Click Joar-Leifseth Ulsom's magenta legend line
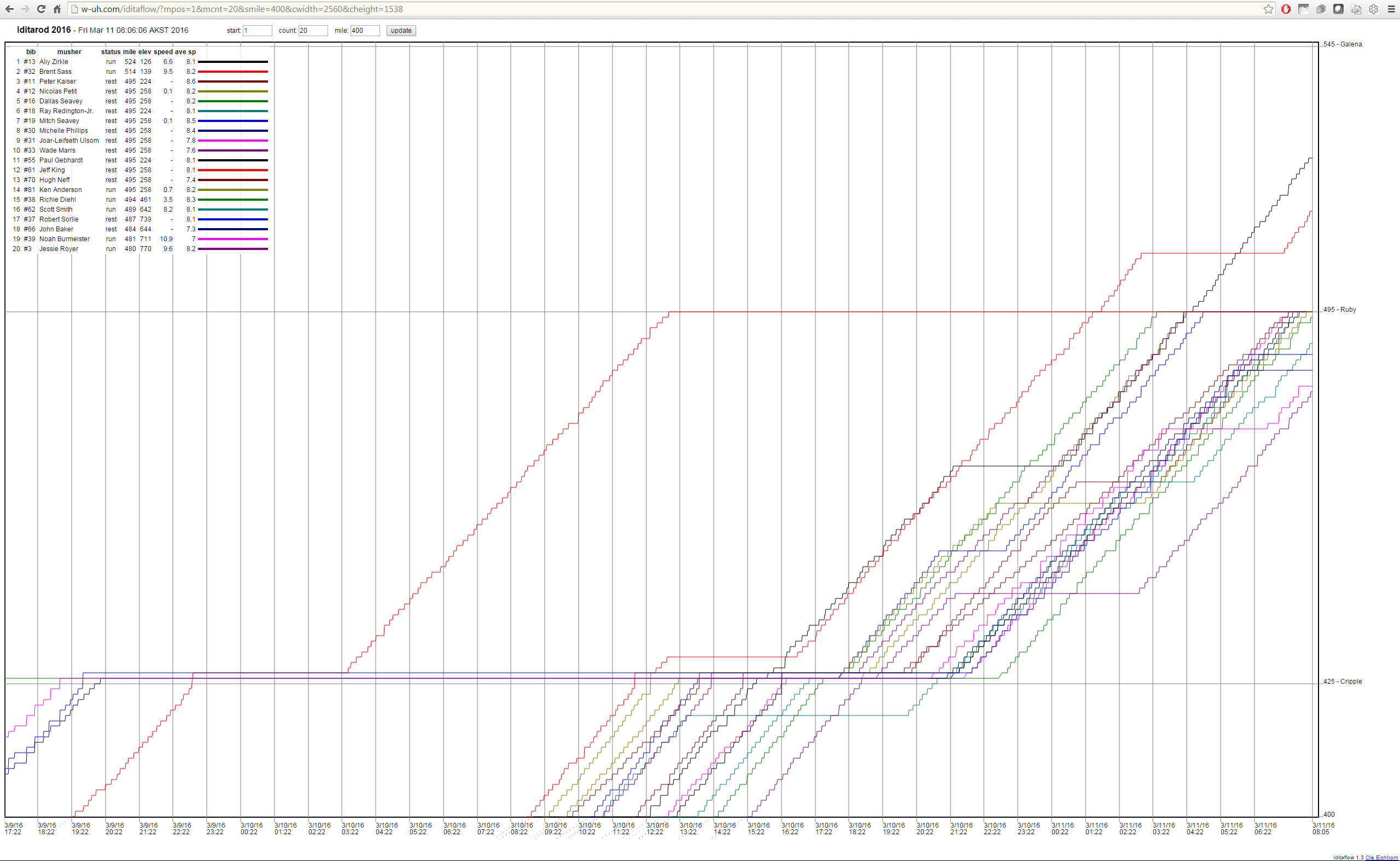Viewport: 1400px width, 861px height. [x=233, y=141]
